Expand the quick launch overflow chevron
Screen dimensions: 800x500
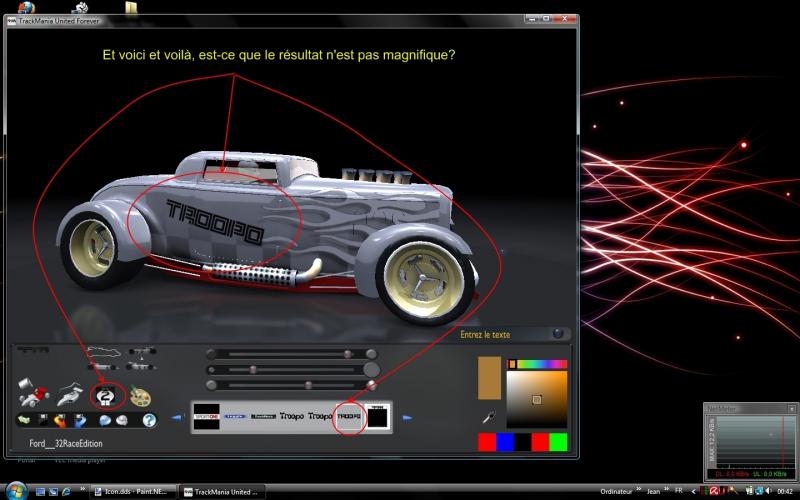(82, 490)
